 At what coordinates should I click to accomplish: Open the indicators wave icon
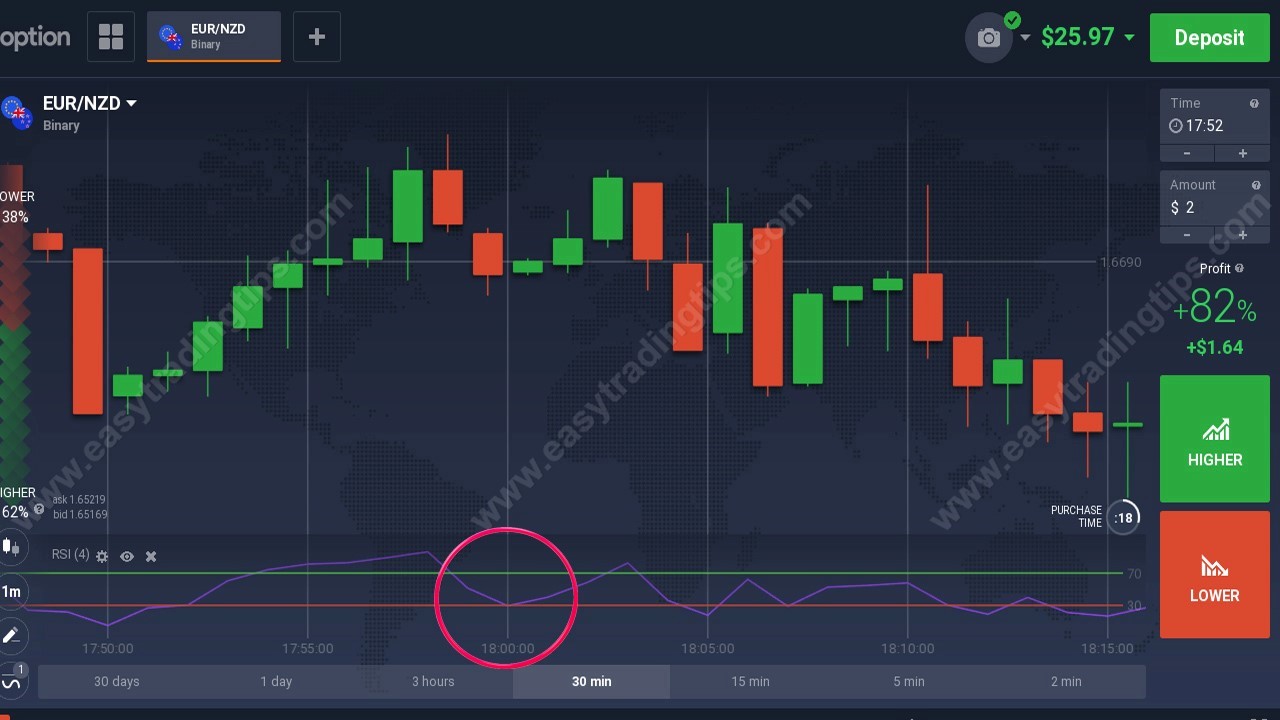click(x=11, y=682)
